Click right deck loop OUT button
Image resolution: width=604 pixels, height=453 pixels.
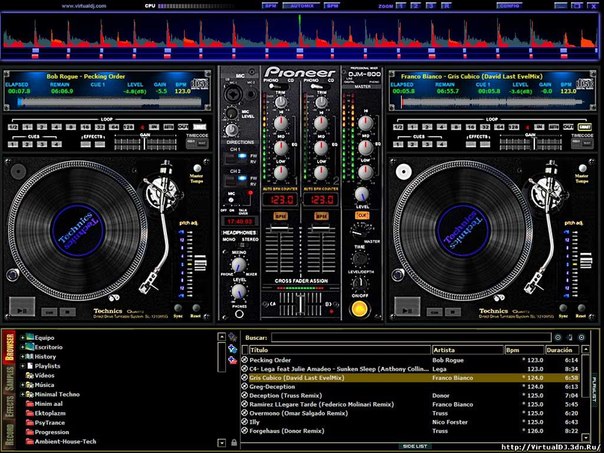568,127
